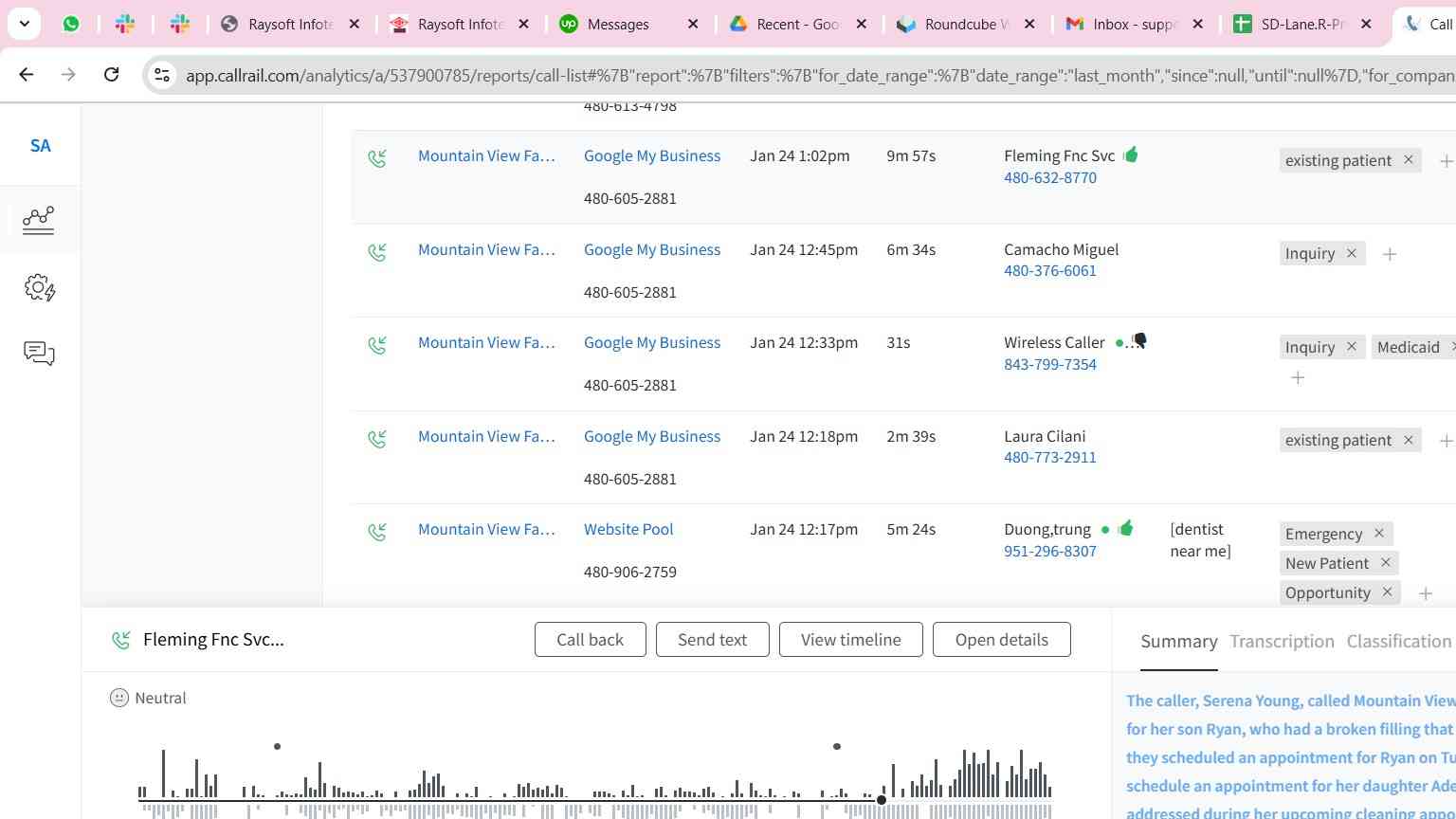Screen dimensions: 1456x819
Task: Click the playhead dot on call waveform
Action: 882,801
